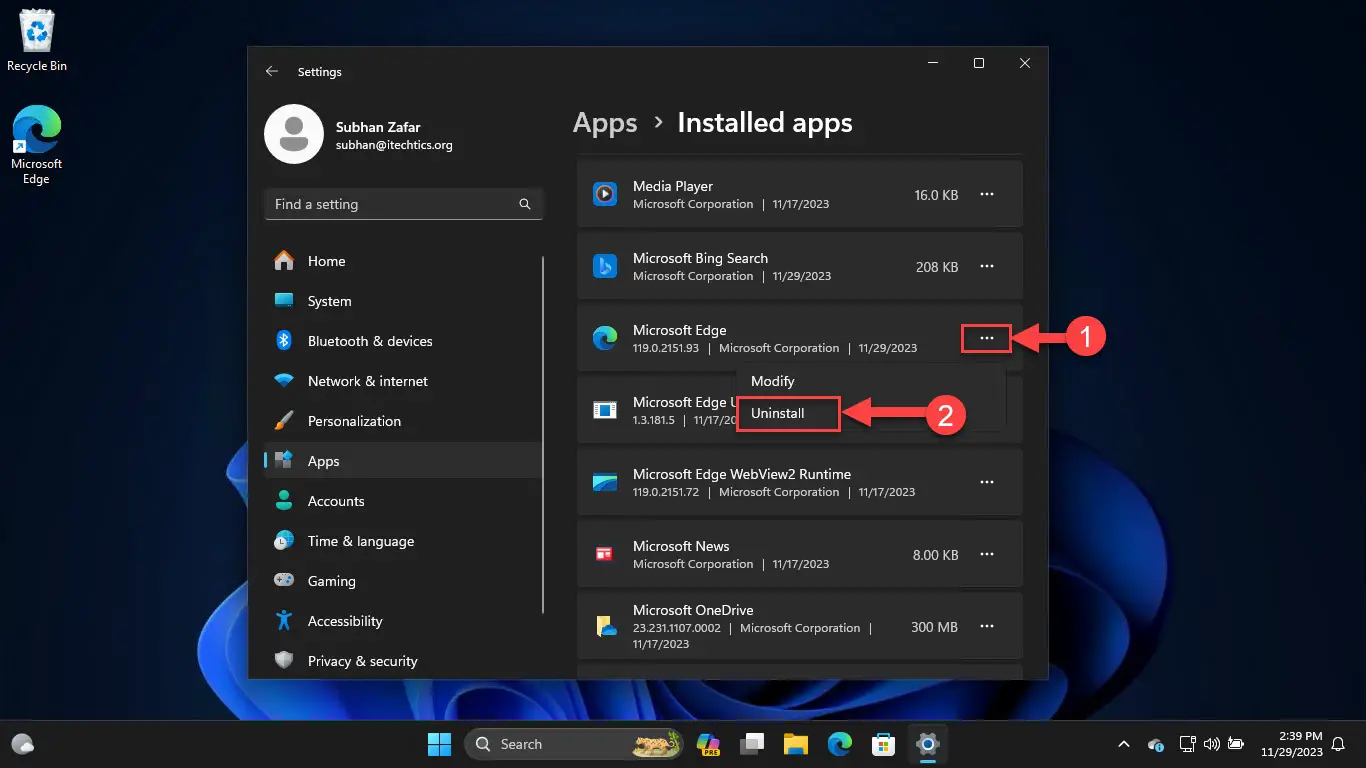Open more options for Microsoft OneDrive
The image size is (1366, 768).
click(987, 626)
